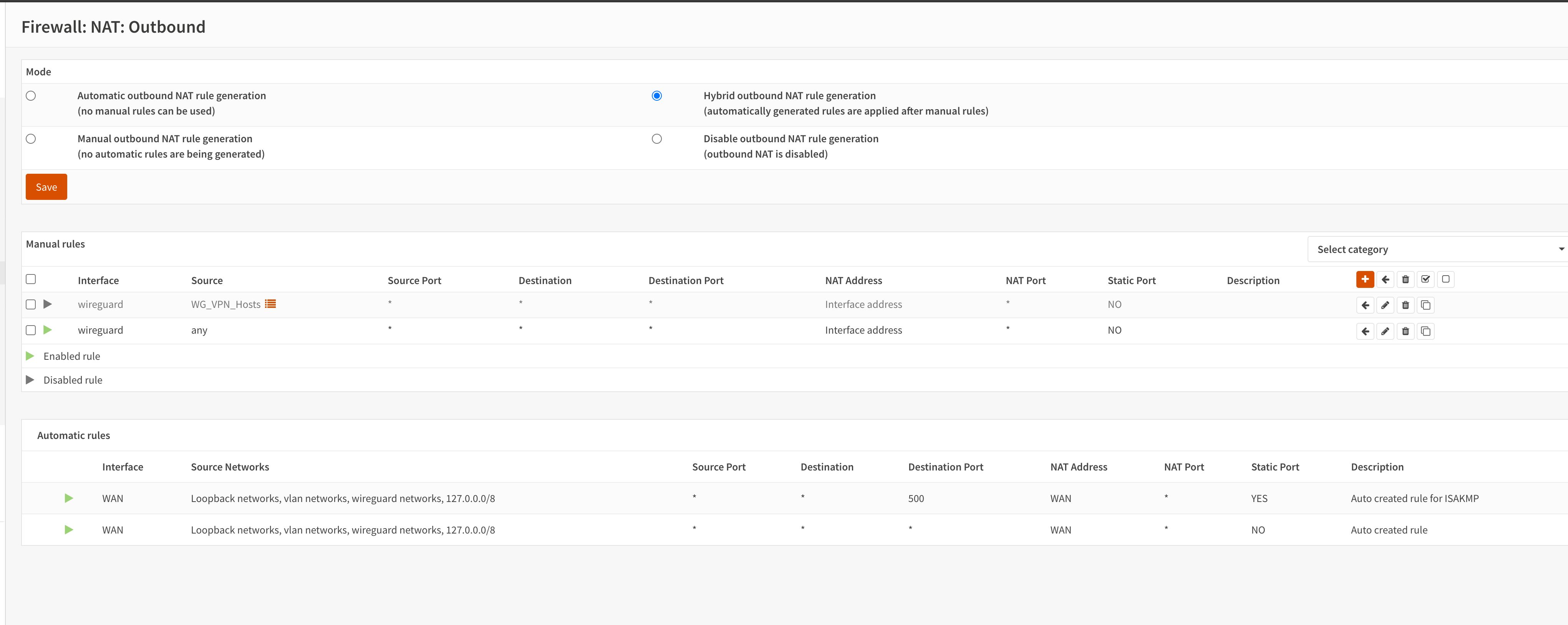
Task: Click the 'Firewall: NAT: Outbound' page title
Action: [113, 27]
